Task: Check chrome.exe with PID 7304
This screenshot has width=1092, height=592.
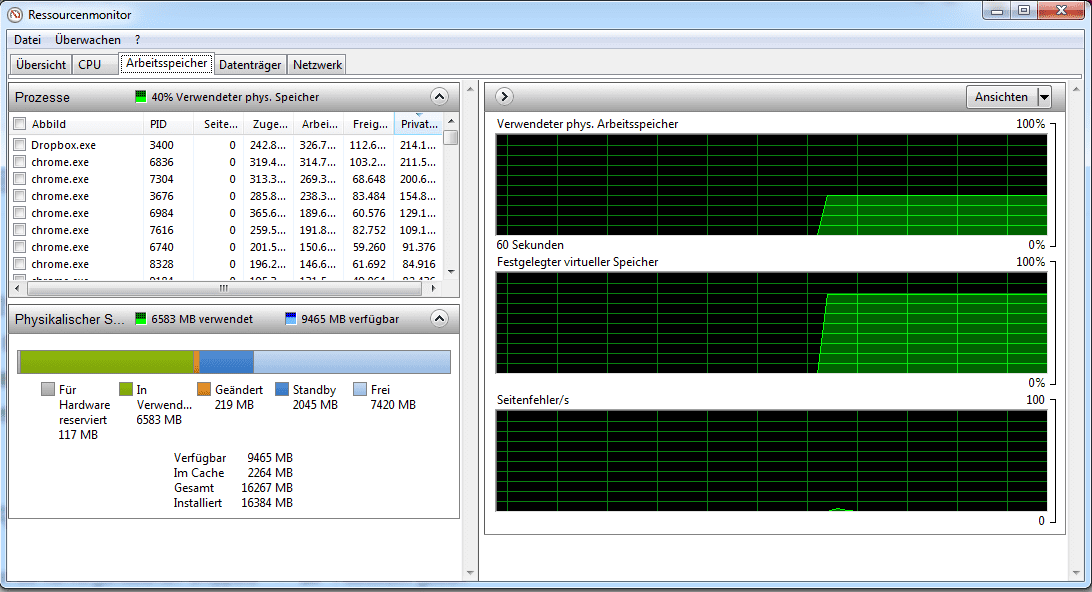Action: point(20,179)
